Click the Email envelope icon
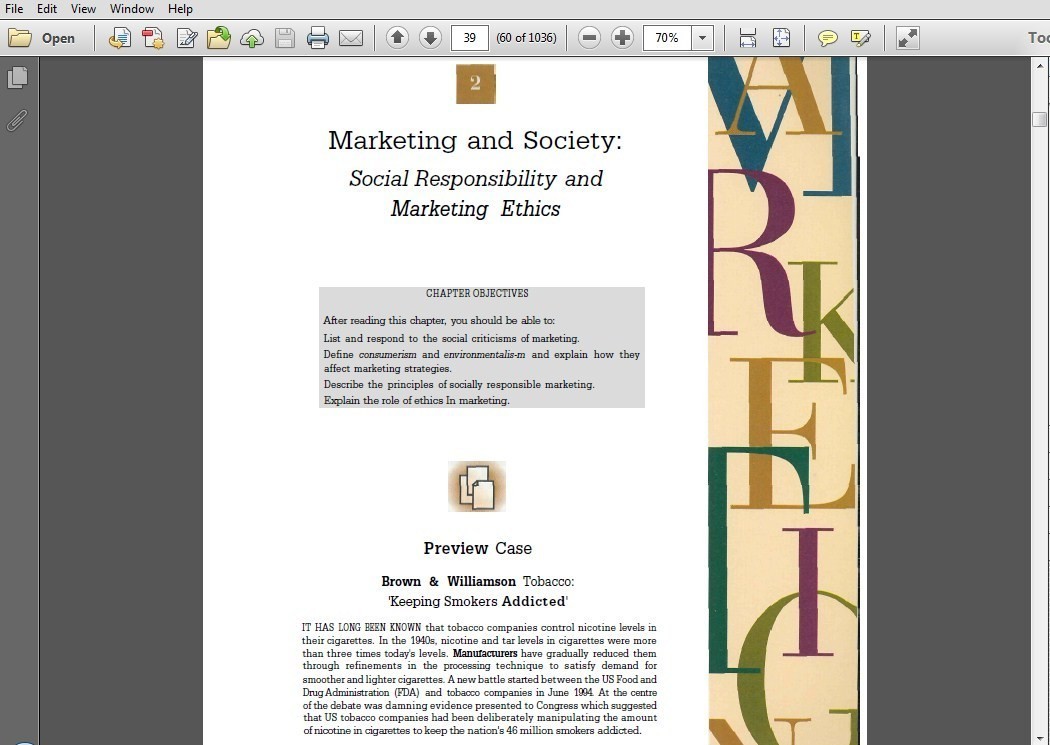This screenshot has width=1050, height=745. [x=351, y=38]
